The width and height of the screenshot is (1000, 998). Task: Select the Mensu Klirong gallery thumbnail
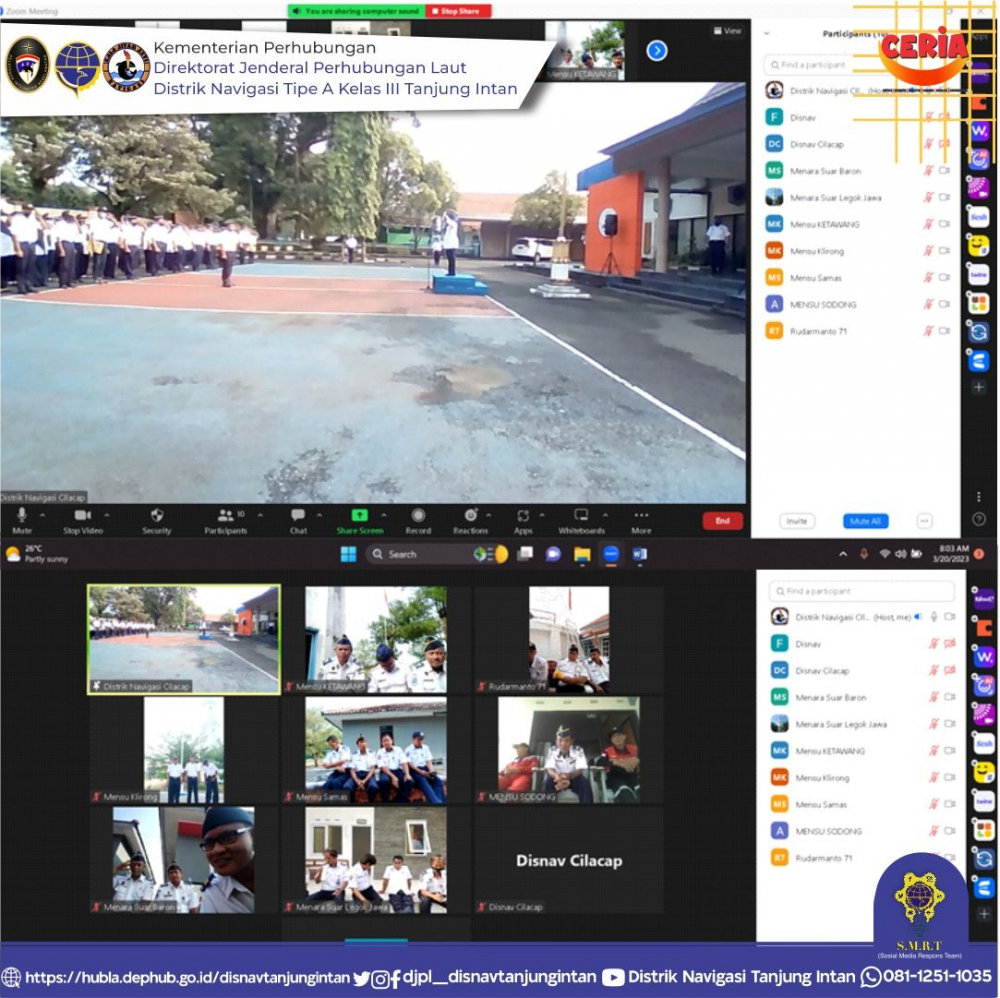point(184,749)
